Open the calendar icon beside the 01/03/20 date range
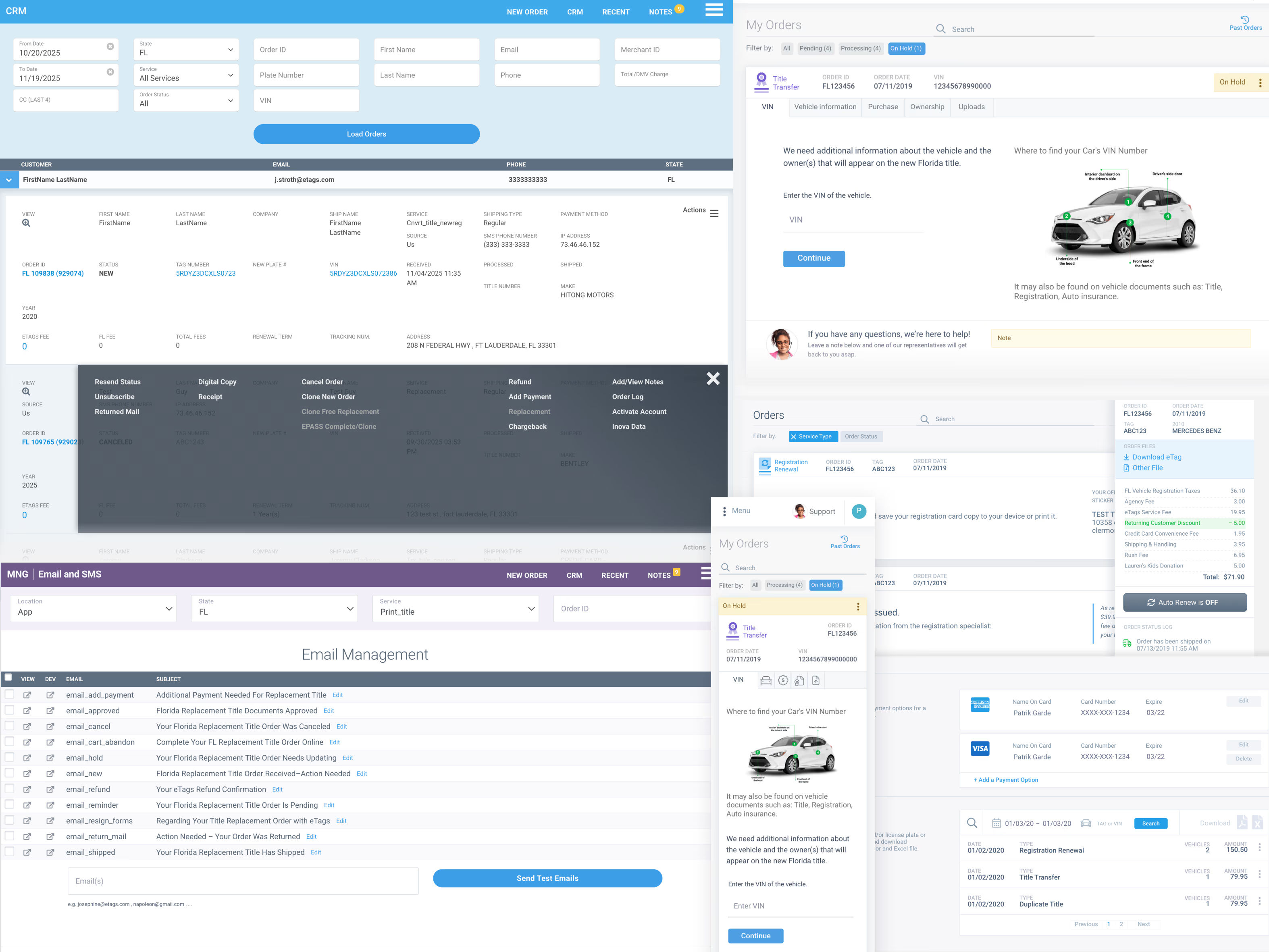The height and width of the screenshot is (952, 1269). click(996, 823)
